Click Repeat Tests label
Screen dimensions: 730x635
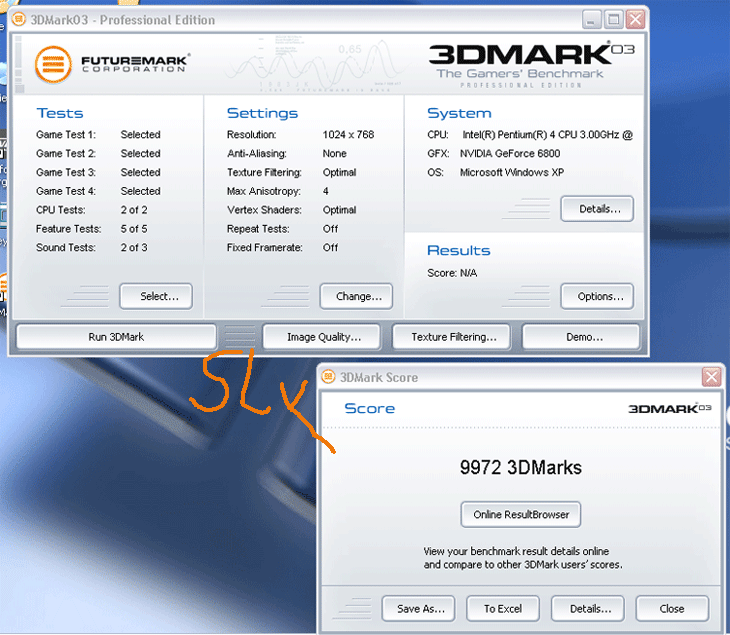[258, 229]
